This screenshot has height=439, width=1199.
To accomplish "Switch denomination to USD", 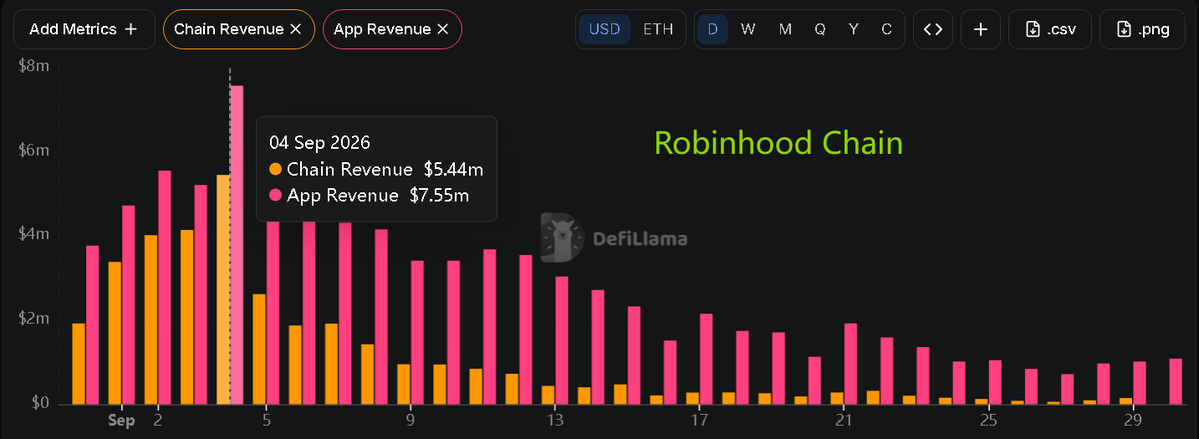I will [604, 29].
